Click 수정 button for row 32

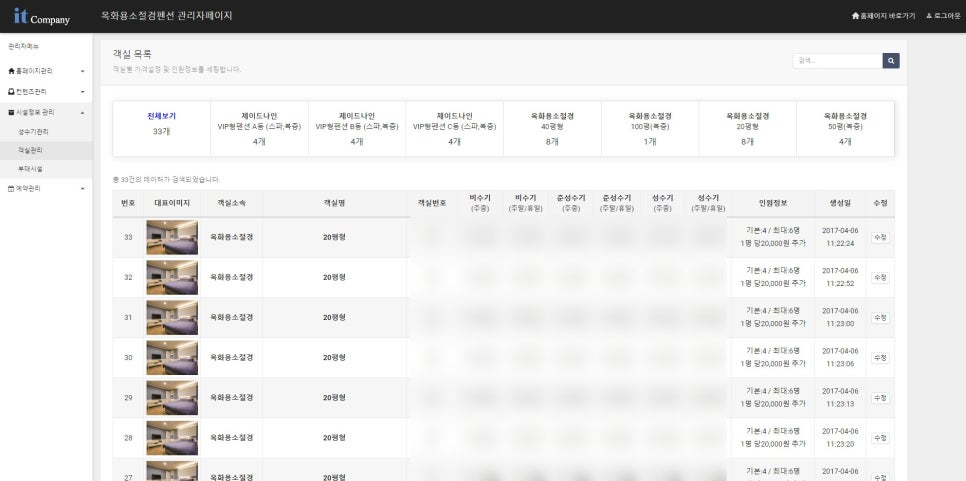(x=880, y=278)
